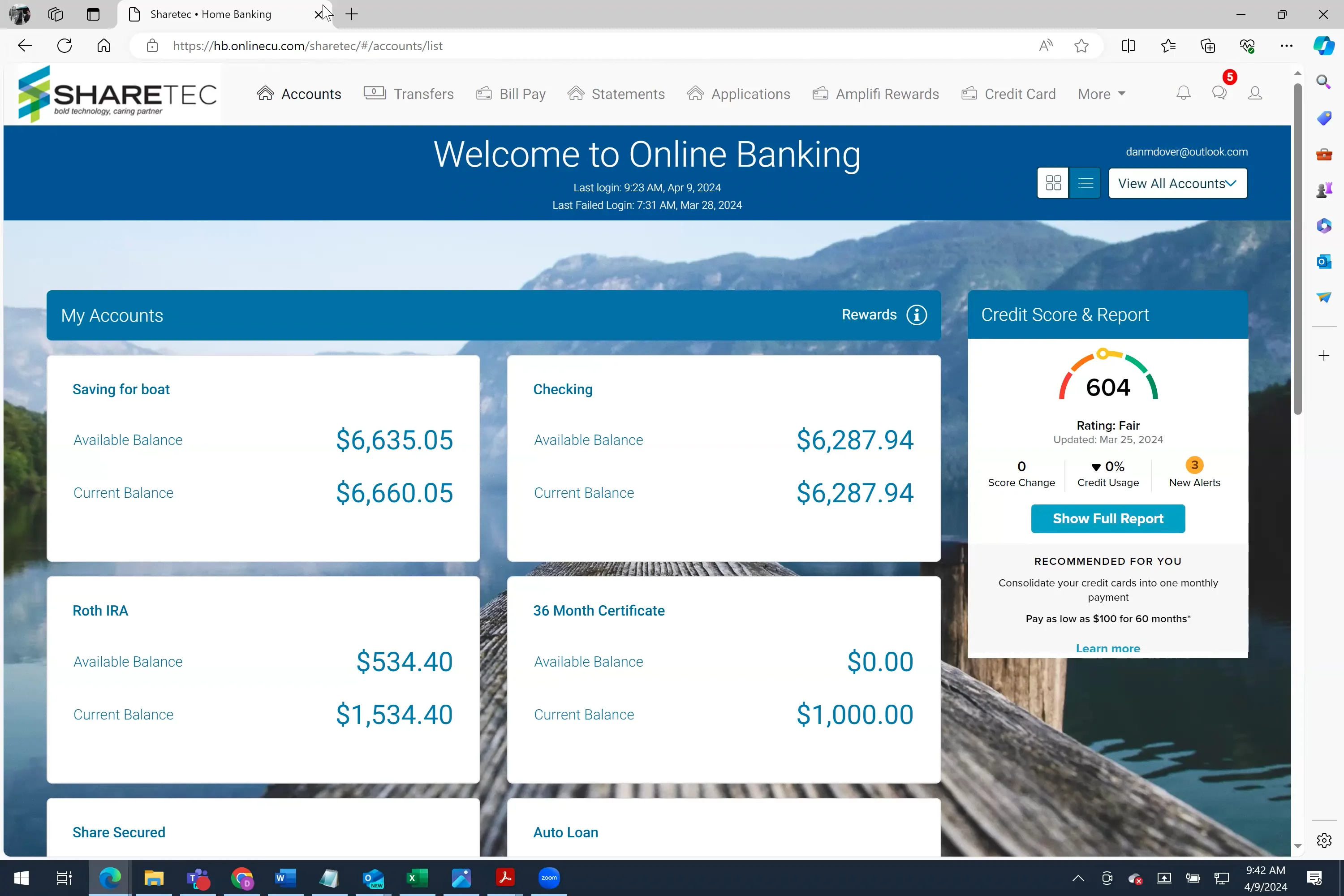Click the browser address bar URL
1344x896 pixels.
(x=307, y=46)
